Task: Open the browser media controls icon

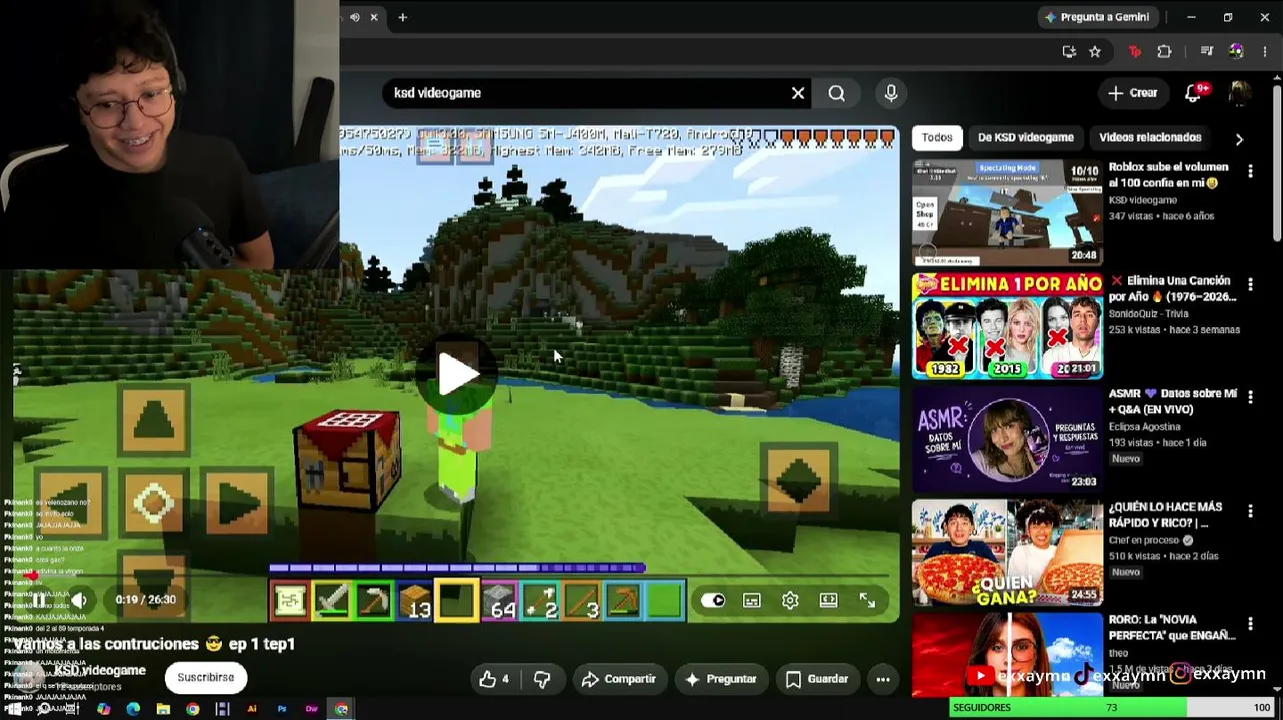Action: [1207, 52]
